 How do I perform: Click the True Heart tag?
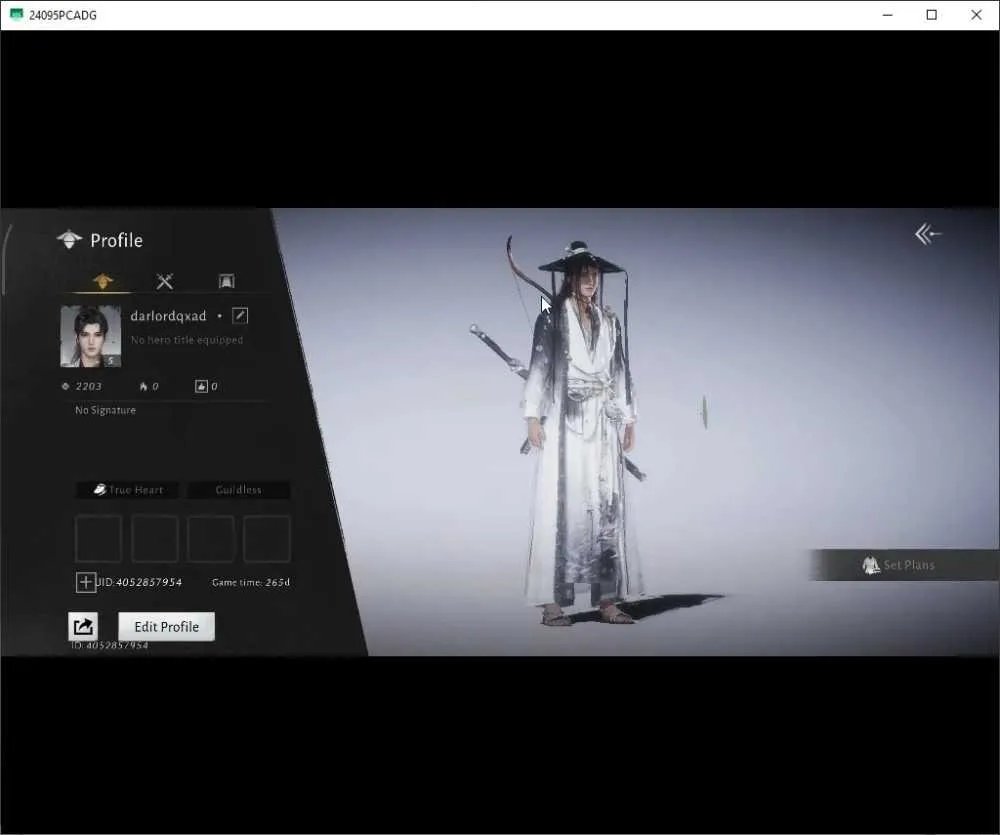128,490
